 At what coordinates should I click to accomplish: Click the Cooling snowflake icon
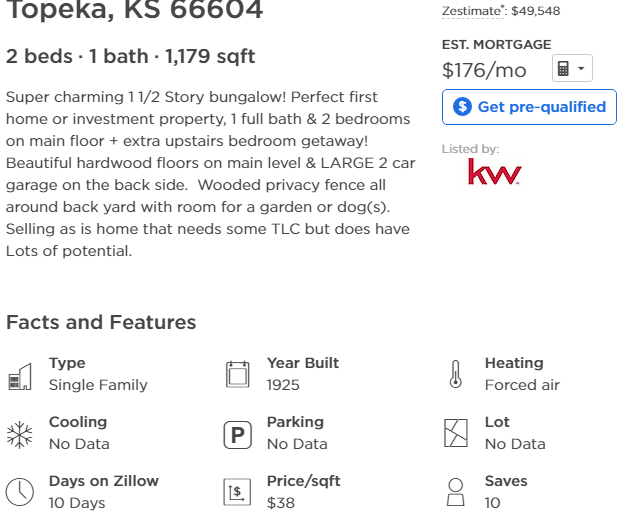19,435
